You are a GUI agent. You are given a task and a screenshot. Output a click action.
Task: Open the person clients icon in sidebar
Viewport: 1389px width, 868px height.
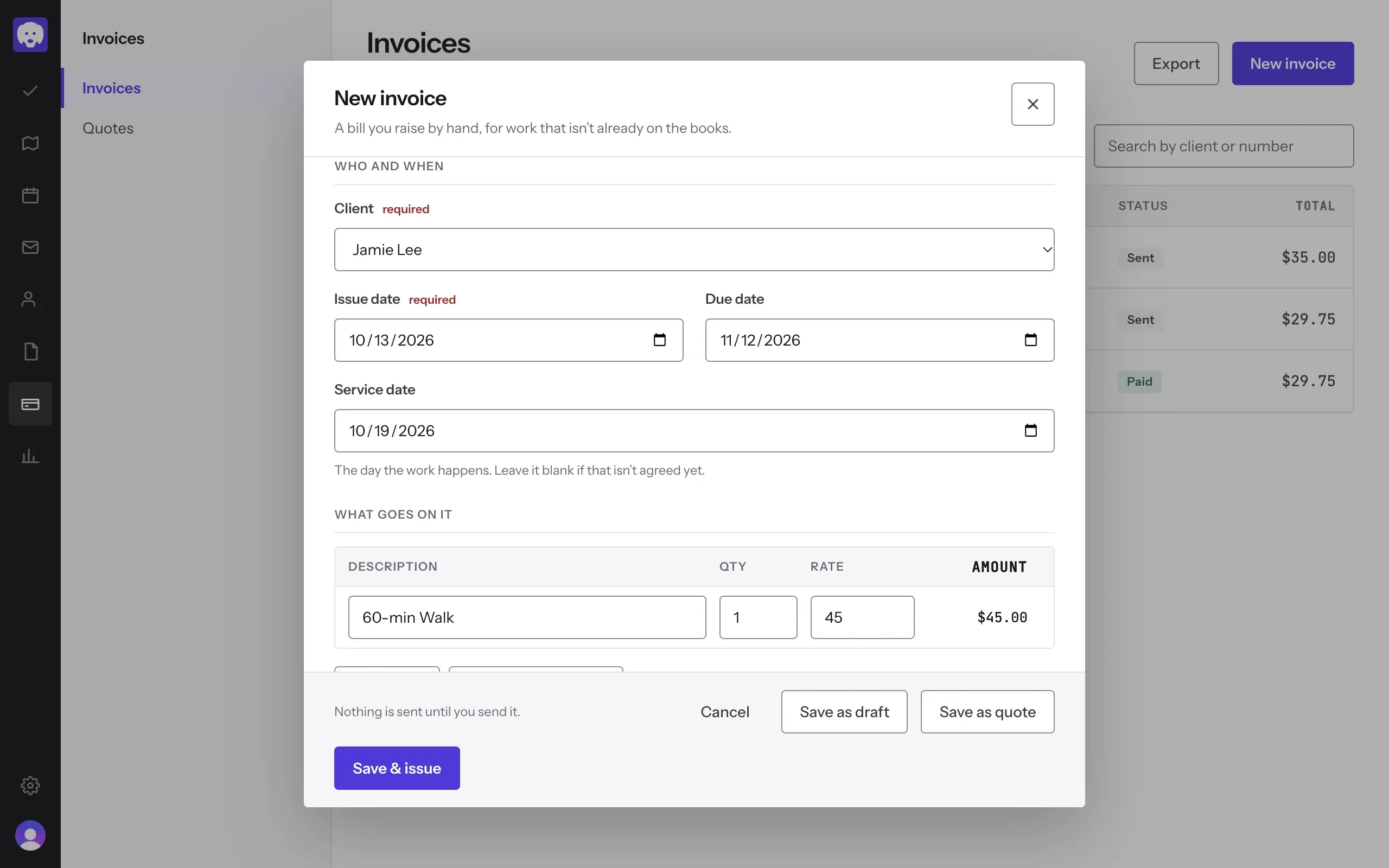(x=30, y=299)
